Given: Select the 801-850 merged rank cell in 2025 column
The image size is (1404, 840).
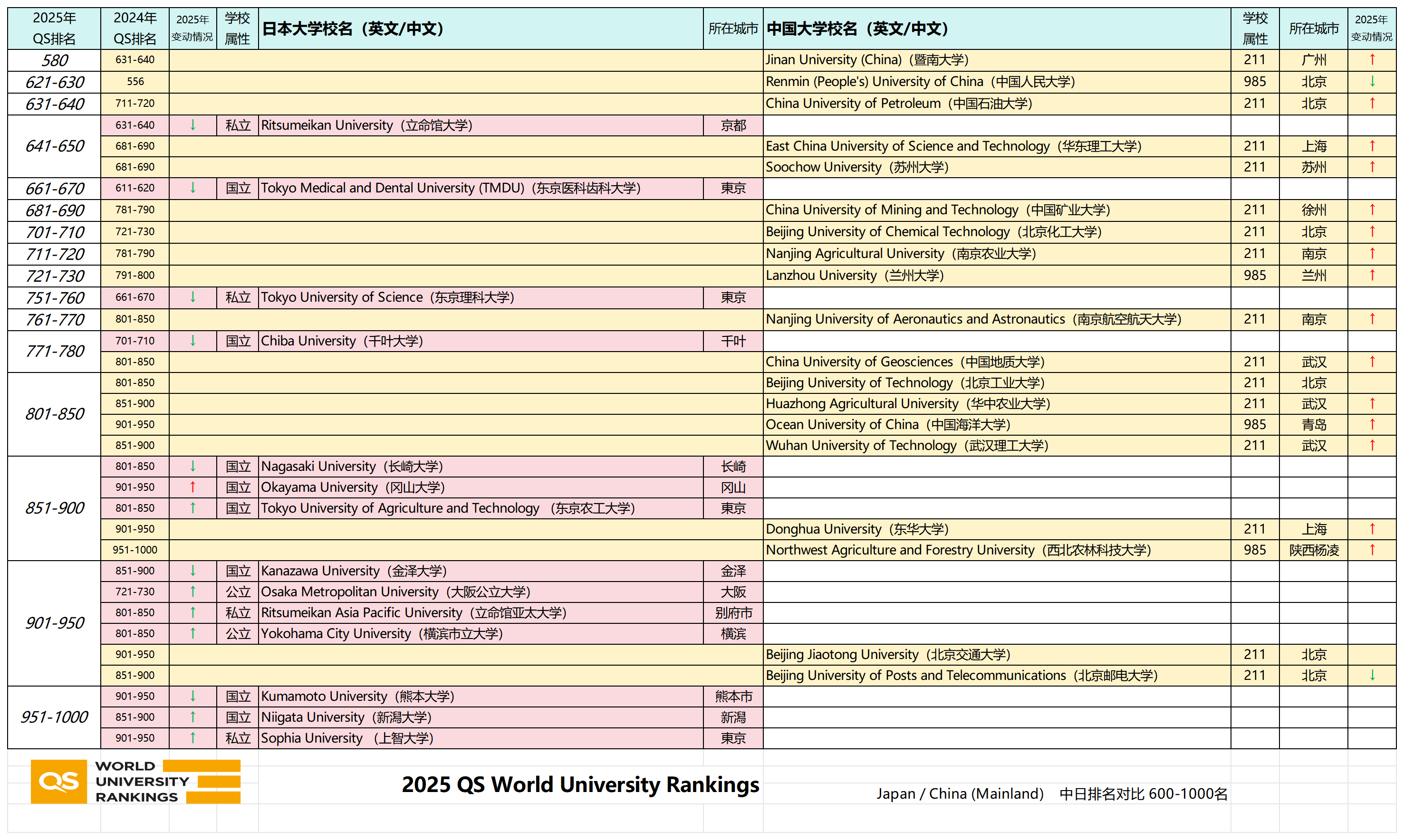Looking at the screenshot, I should pyautogui.click(x=54, y=414).
